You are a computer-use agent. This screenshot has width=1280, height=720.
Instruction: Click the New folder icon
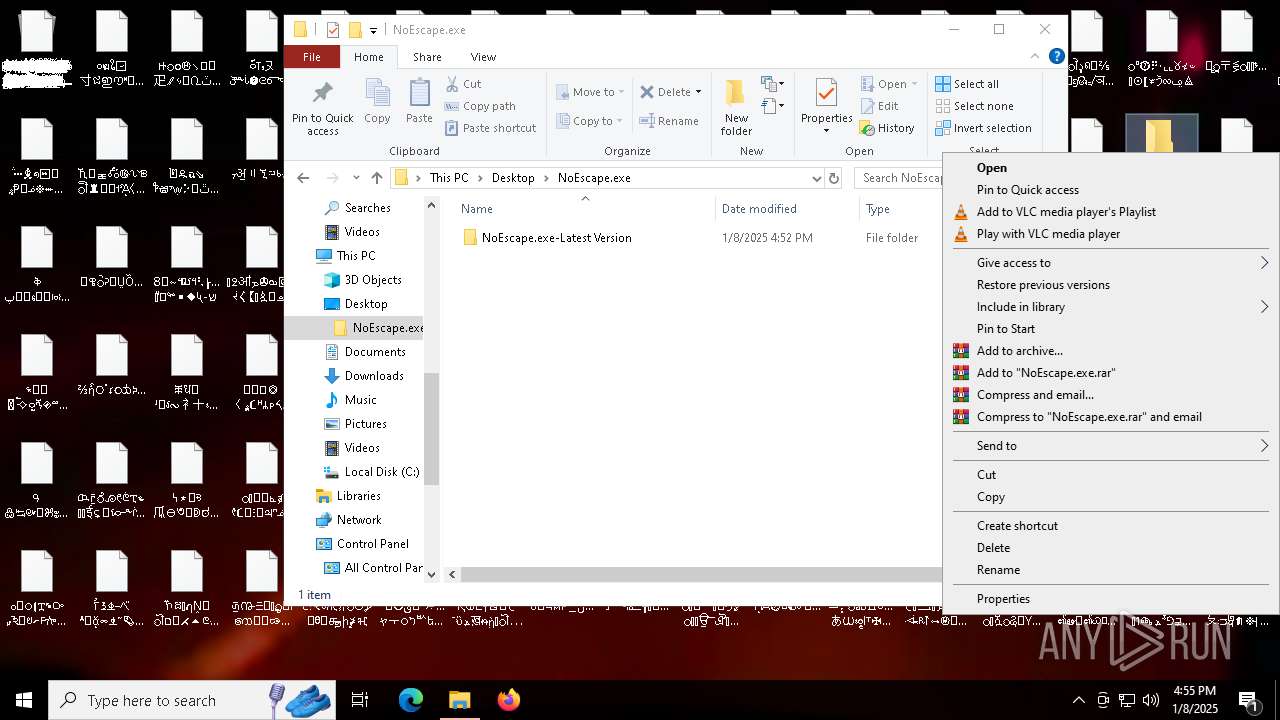tap(736, 108)
